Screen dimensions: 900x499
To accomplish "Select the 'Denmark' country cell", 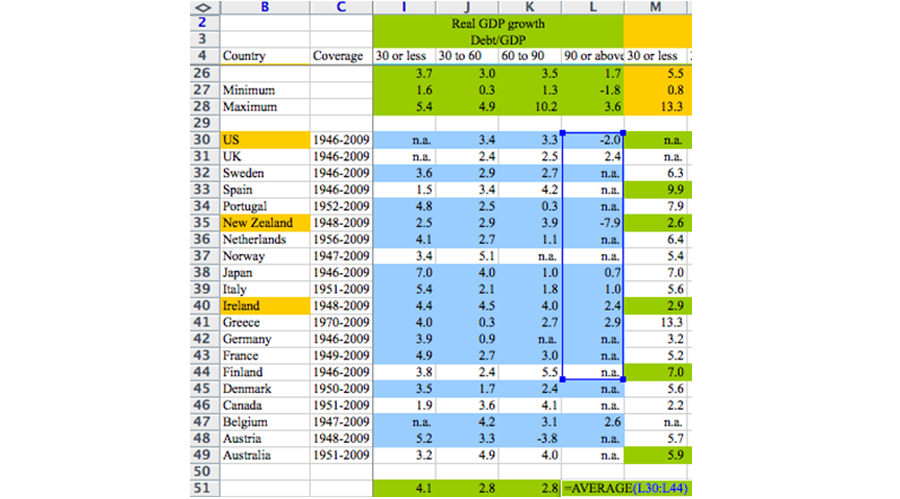I will click(x=265, y=389).
